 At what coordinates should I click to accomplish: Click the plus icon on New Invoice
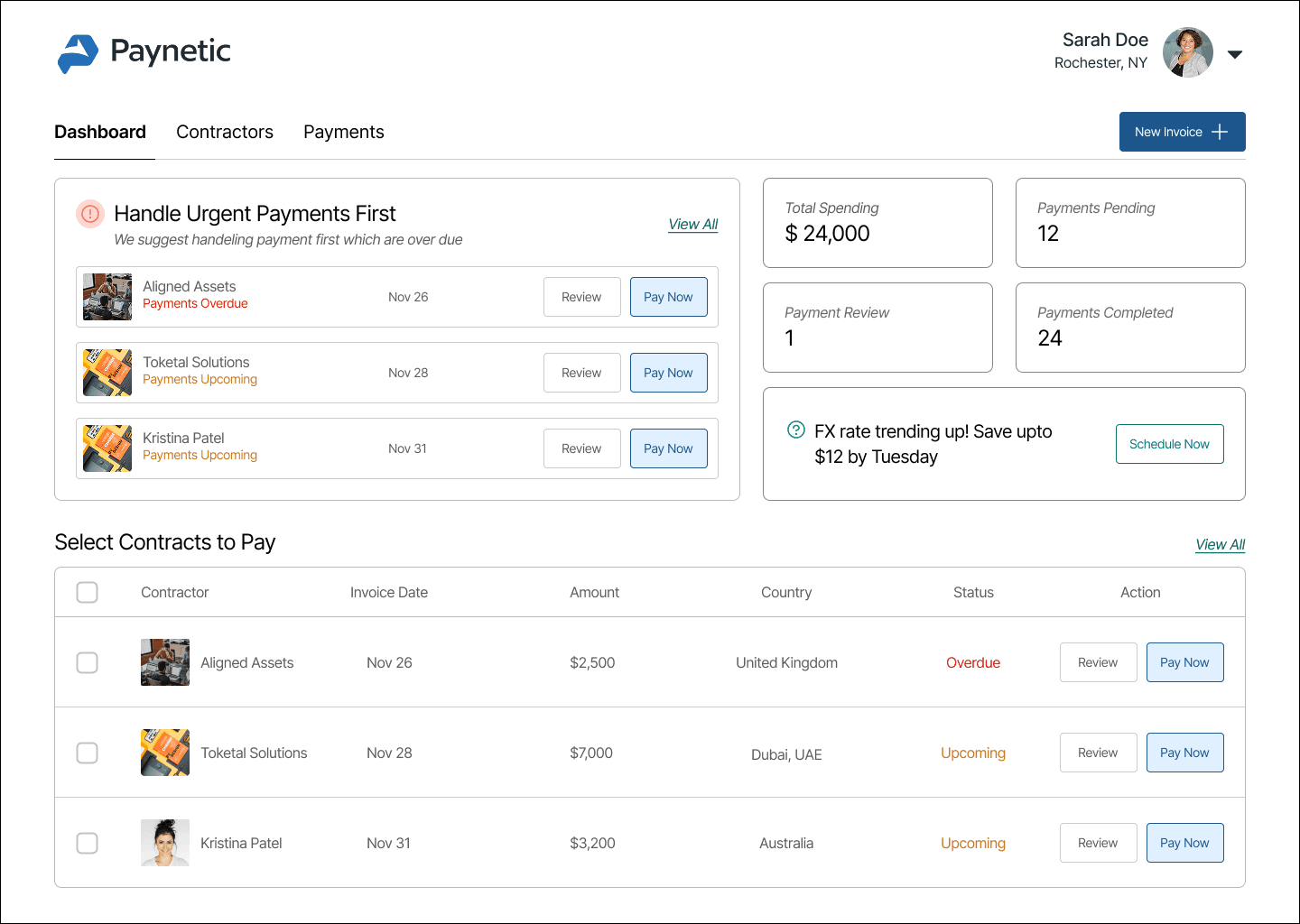click(1220, 132)
